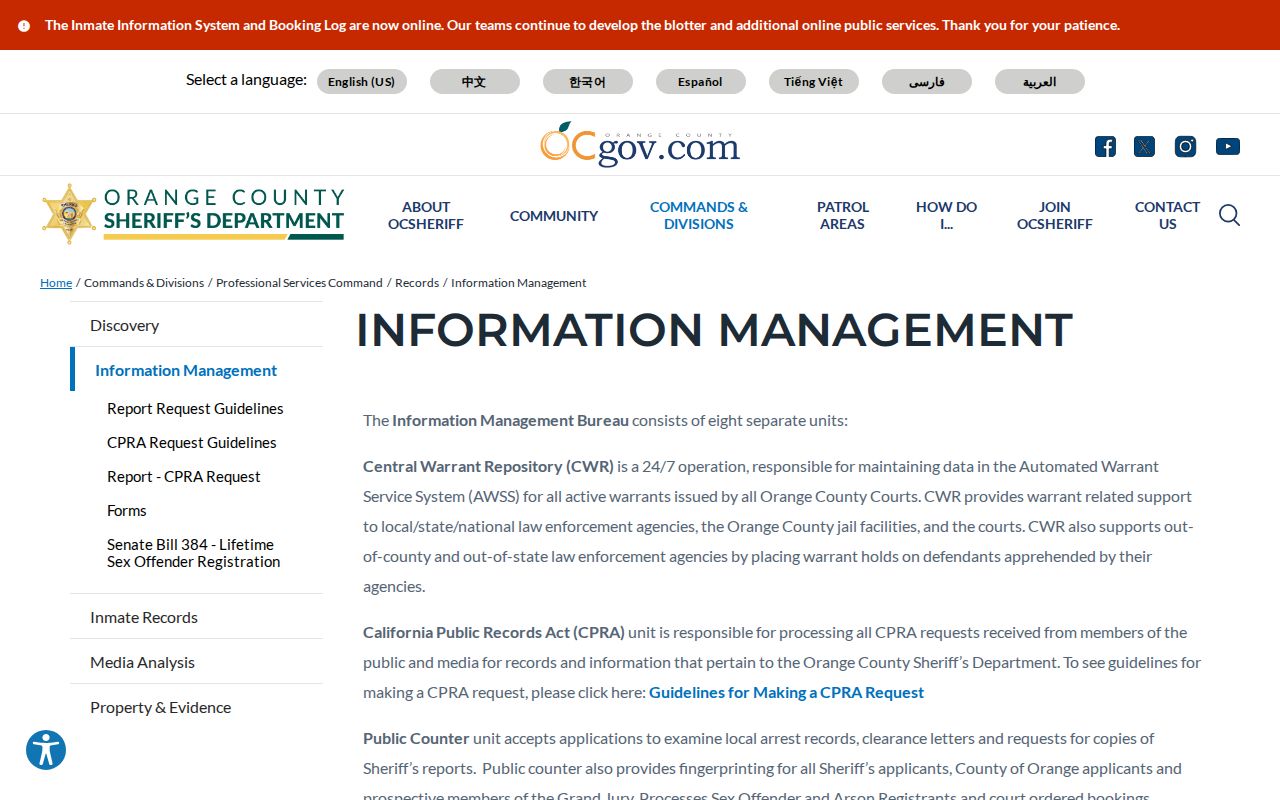
Task: Click 'Records' breadcrumb text
Action: click(x=417, y=283)
